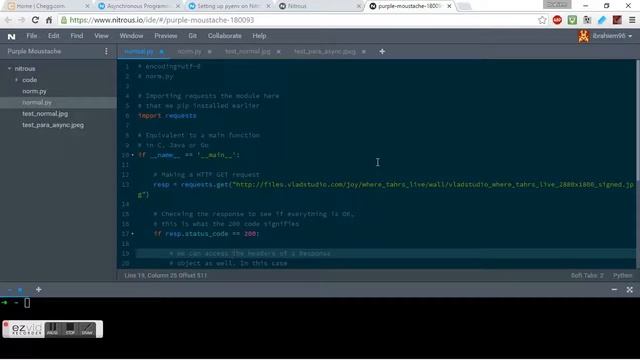Maximize the terminal panel
Image resolution: width=640 pixels, height=360 pixels.
[629, 289]
